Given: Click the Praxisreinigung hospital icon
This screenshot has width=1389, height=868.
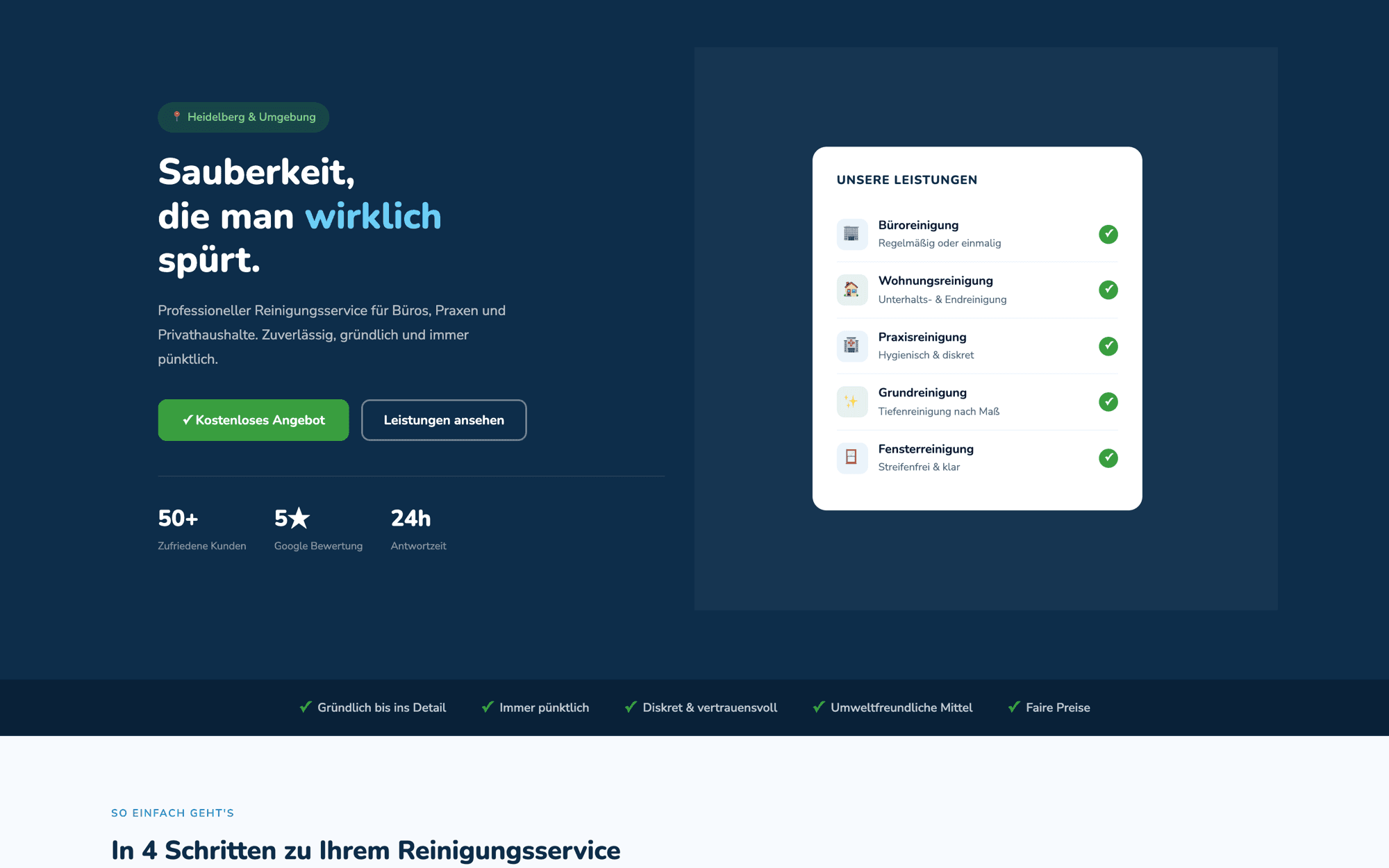Looking at the screenshot, I should [x=852, y=346].
